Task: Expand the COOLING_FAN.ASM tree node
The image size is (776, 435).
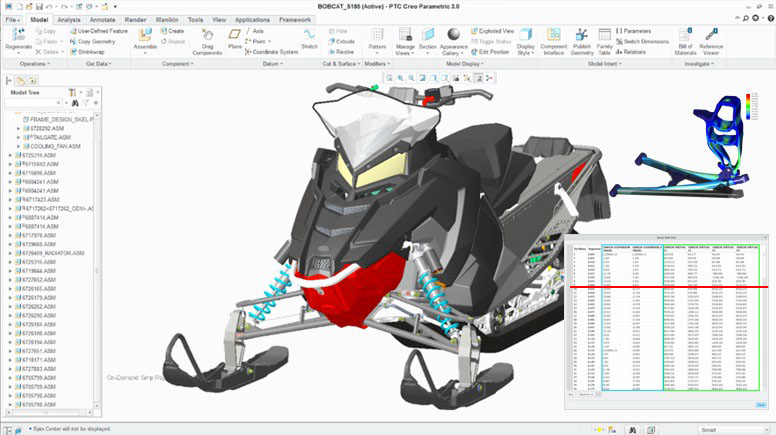Action: [x=19, y=146]
